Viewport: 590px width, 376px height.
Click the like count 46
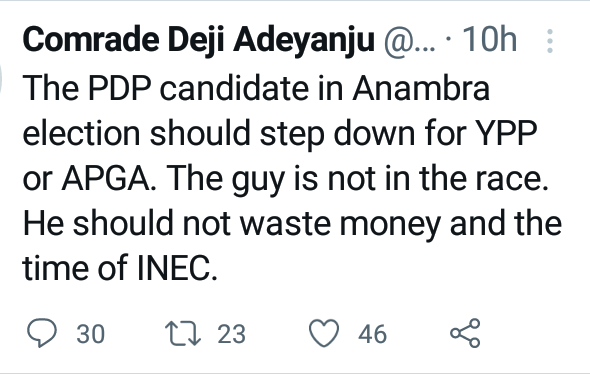coord(372,334)
